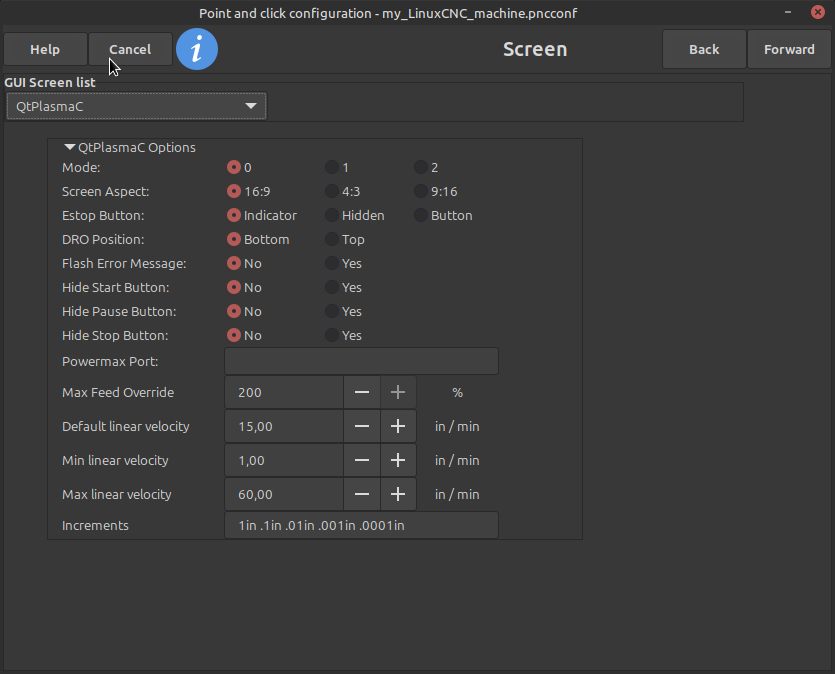Image resolution: width=835 pixels, height=674 pixels.
Task: Click the Max Feed Override value field
Action: click(284, 392)
